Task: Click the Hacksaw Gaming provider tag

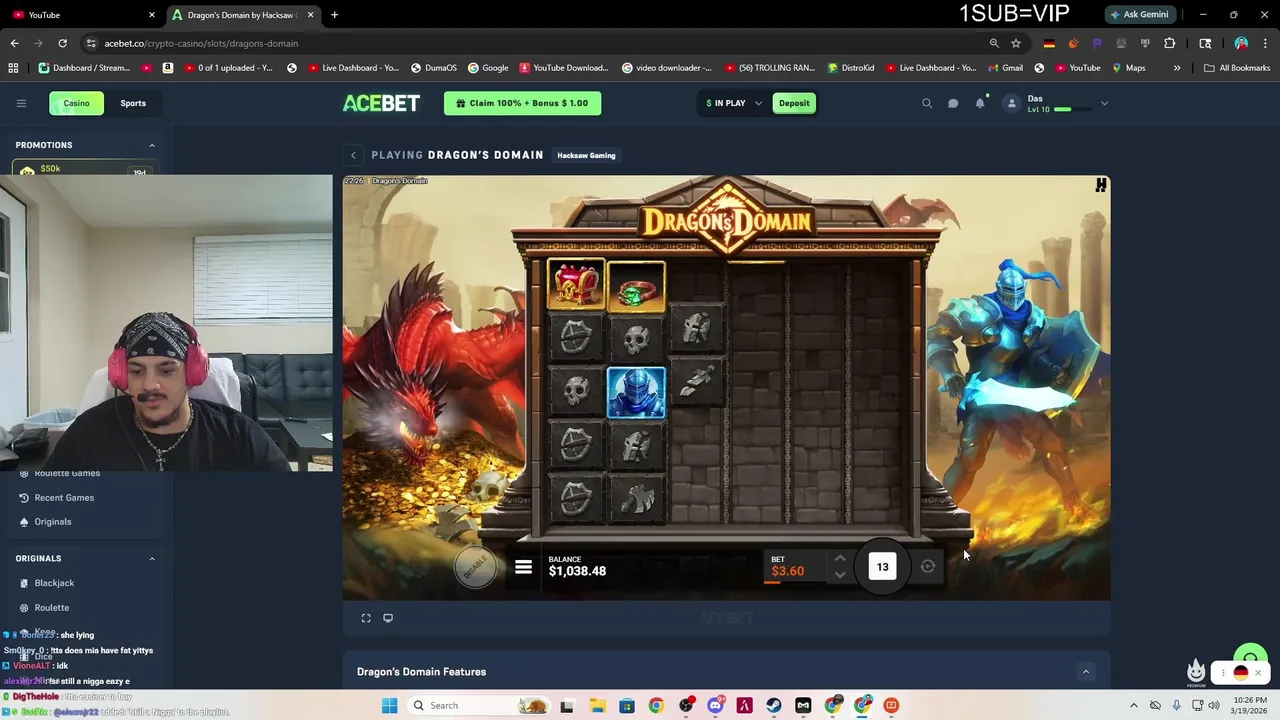Action: pos(586,155)
